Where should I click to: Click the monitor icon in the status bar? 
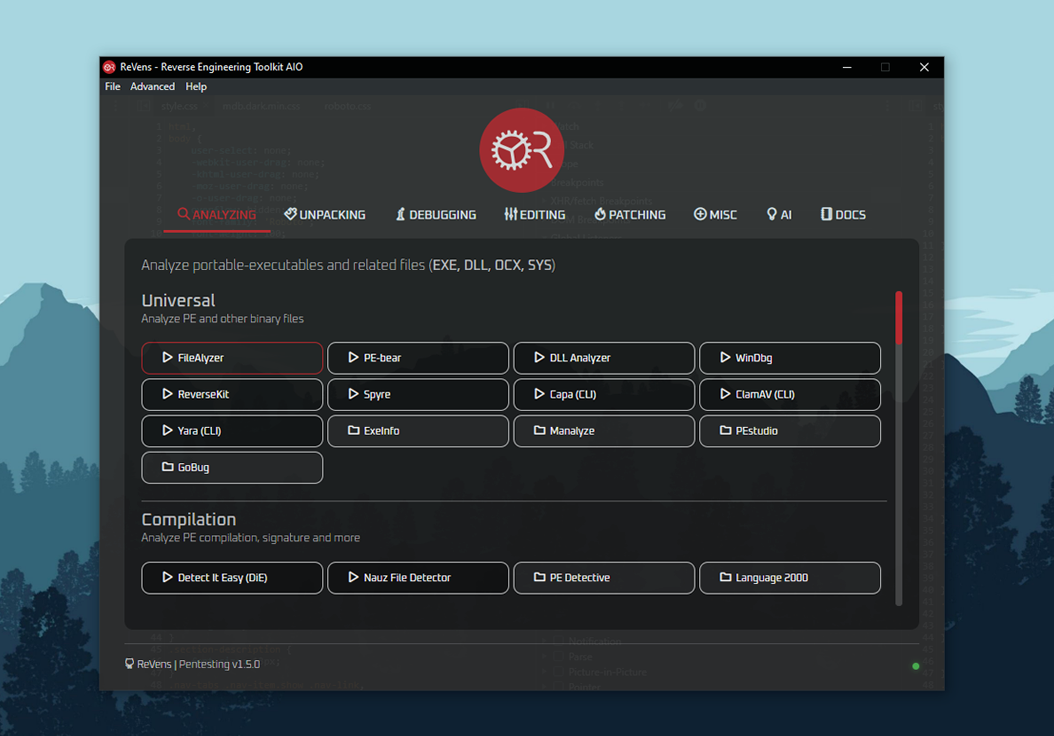[128, 663]
